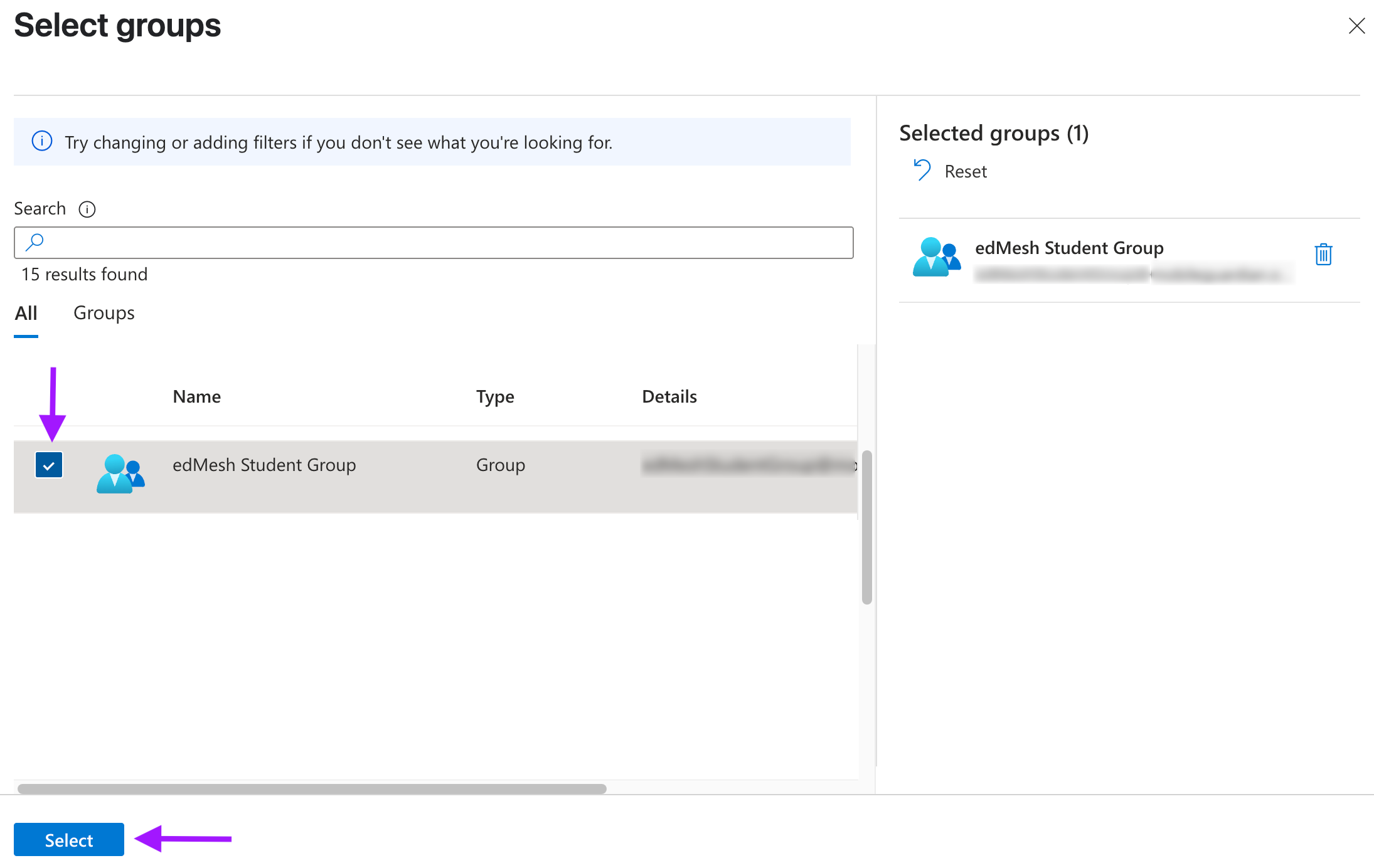
Task: Remove edMesh Student Group with trash icon
Action: 1323,254
